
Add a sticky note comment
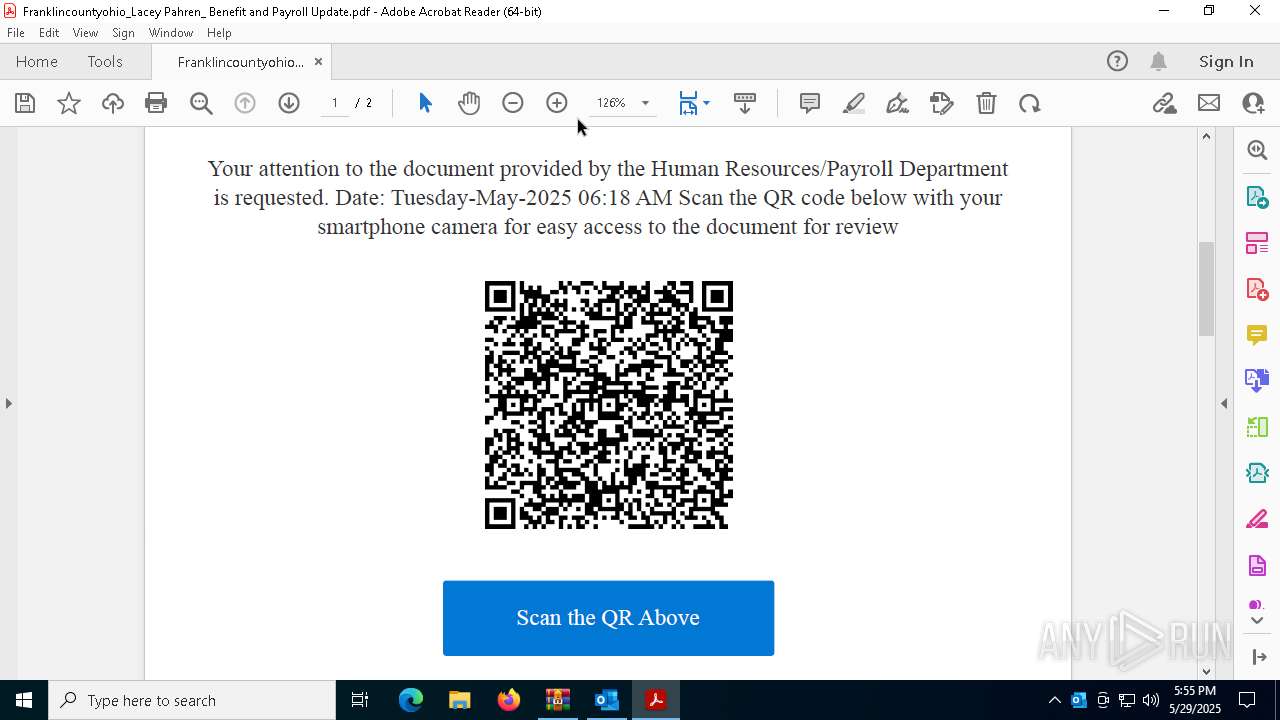(x=810, y=103)
